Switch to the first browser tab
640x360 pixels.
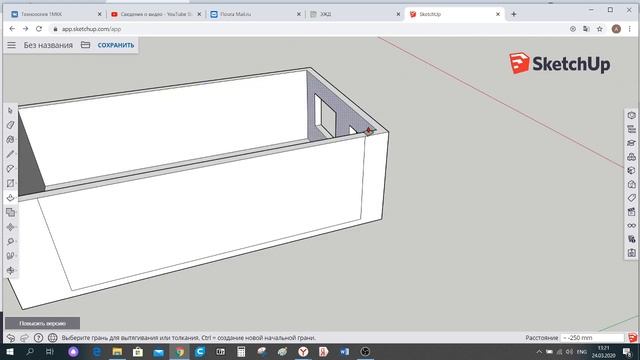coord(56,14)
